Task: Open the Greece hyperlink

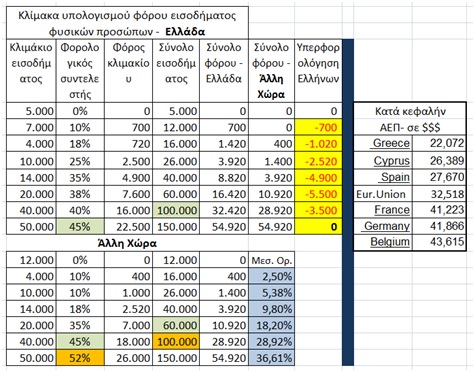Action: click(391, 143)
